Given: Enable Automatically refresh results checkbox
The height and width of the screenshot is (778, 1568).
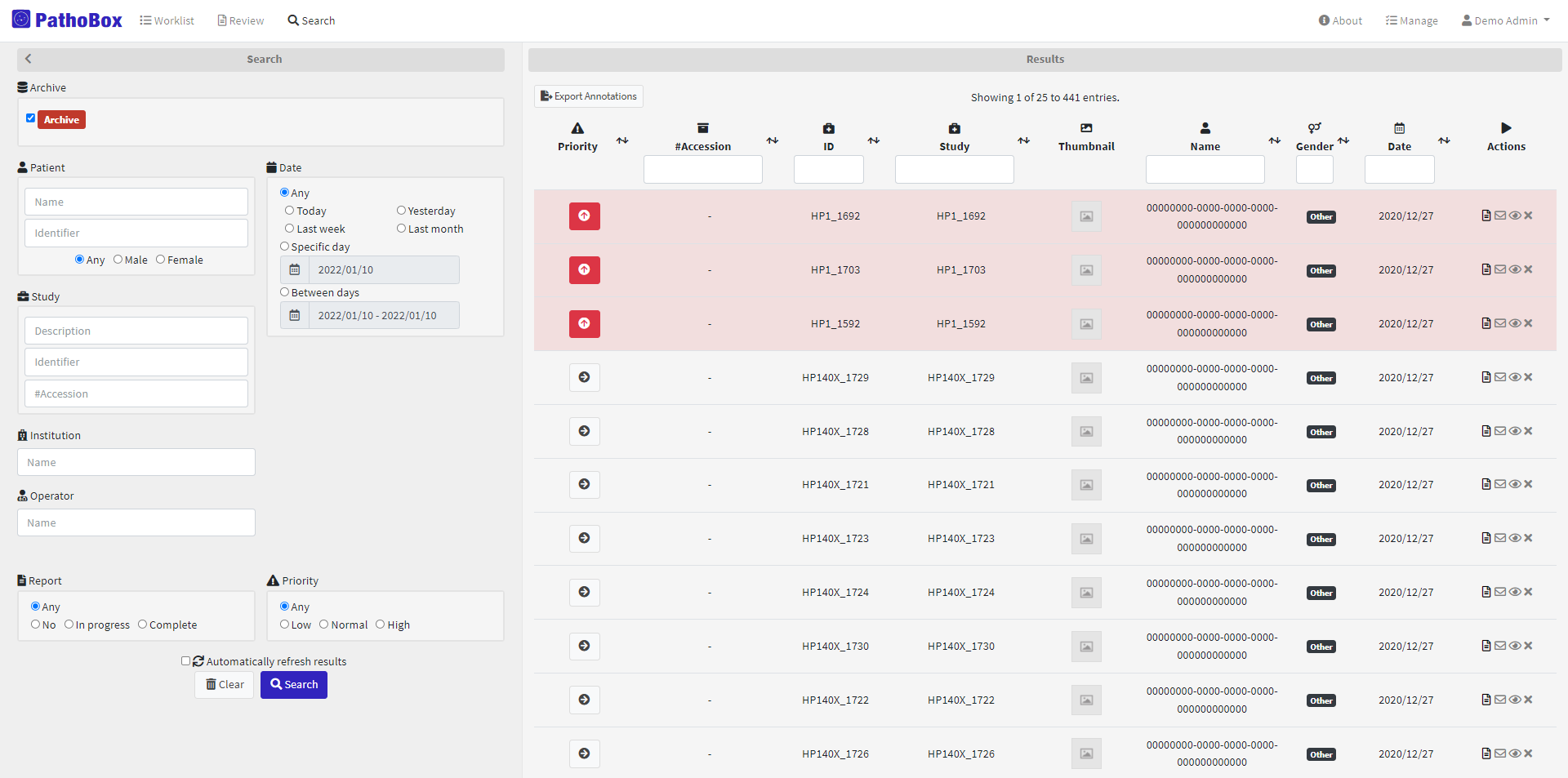Looking at the screenshot, I should [185, 661].
